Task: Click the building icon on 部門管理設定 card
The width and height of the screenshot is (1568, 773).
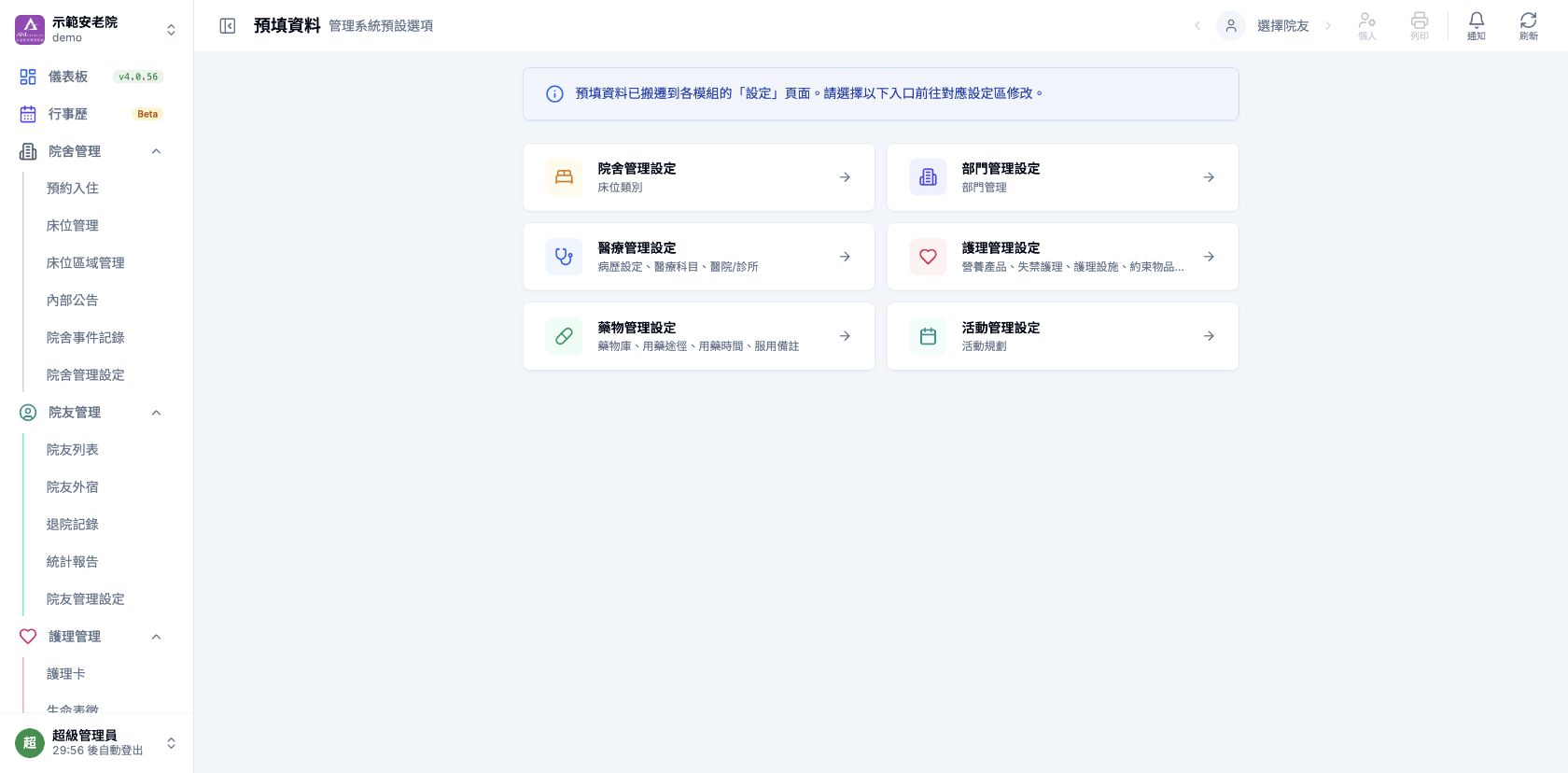Action: 928,177
